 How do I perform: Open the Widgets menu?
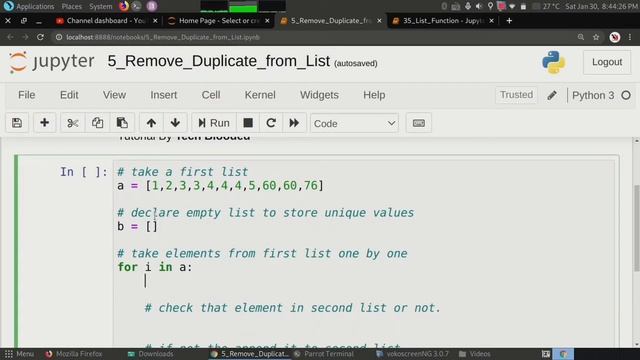[319, 95]
